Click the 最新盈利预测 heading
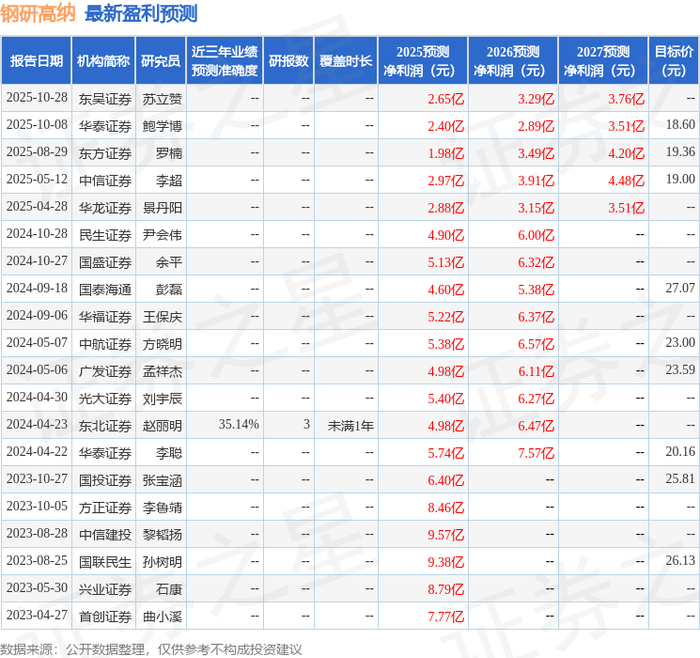 coord(141,13)
